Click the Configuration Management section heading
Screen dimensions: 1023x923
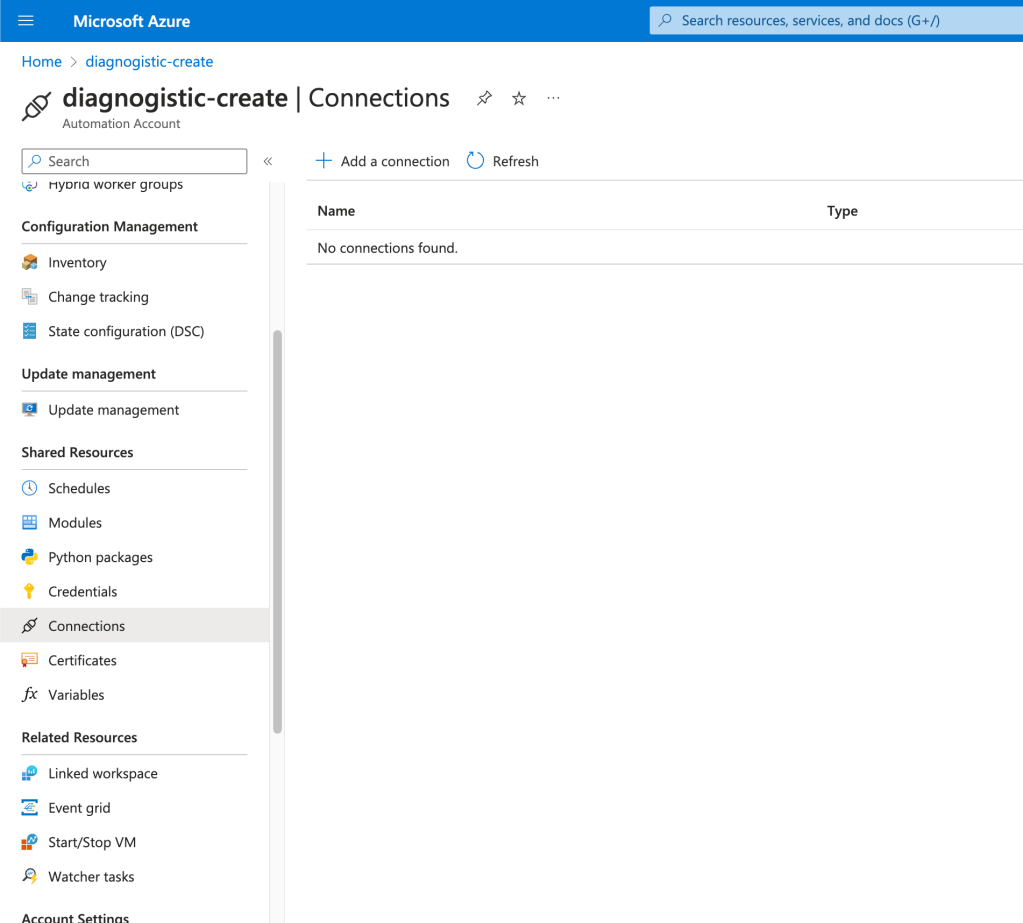coord(110,226)
